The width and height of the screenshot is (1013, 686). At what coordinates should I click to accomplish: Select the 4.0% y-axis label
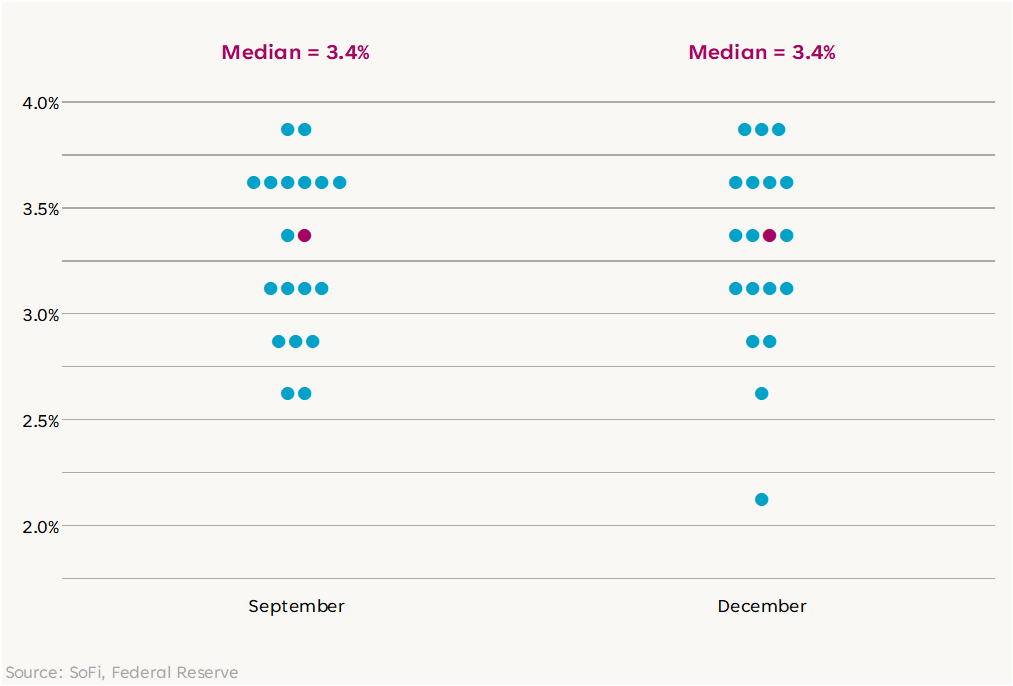[x=41, y=102]
